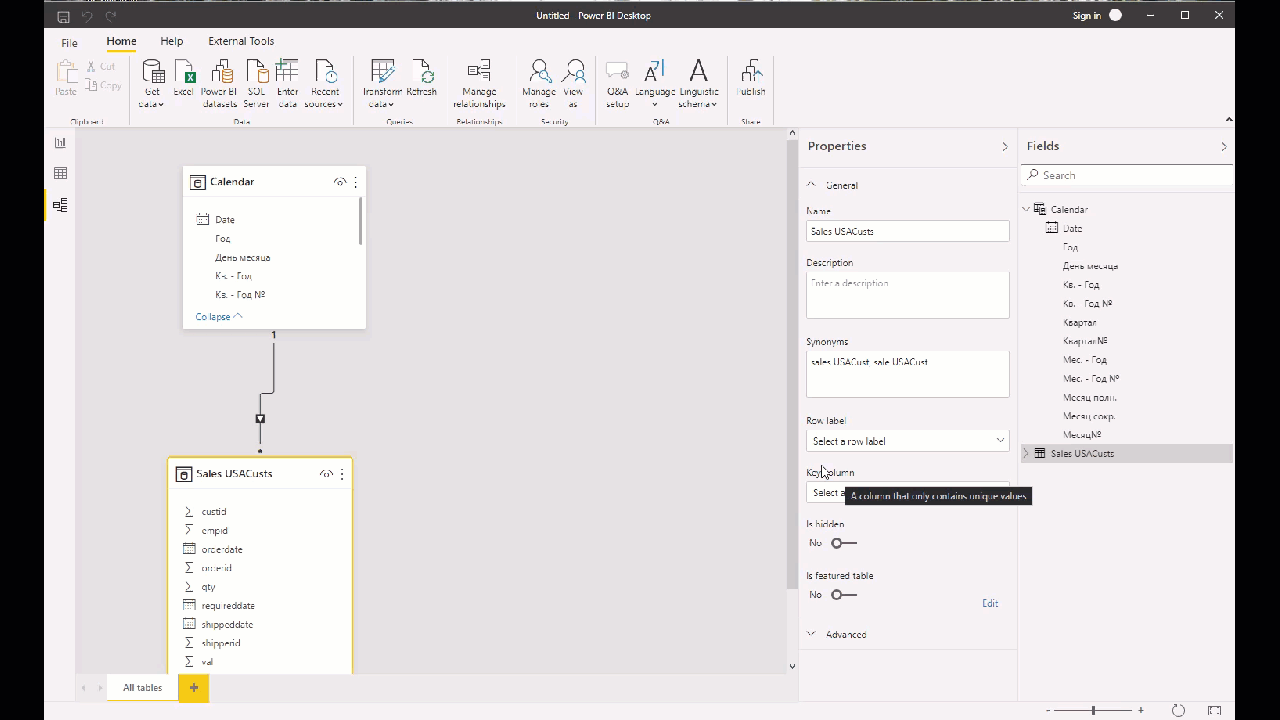Image resolution: width=1280 pixels, height=720 pixels.
Task: Zoom out with minus button
Action: coord(1048,710)
